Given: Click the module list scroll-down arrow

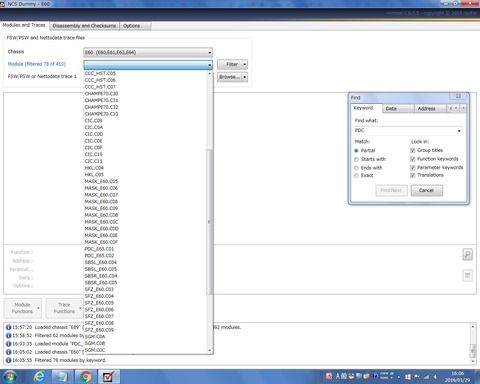Looking at the screenshot, I should point(210,350).
